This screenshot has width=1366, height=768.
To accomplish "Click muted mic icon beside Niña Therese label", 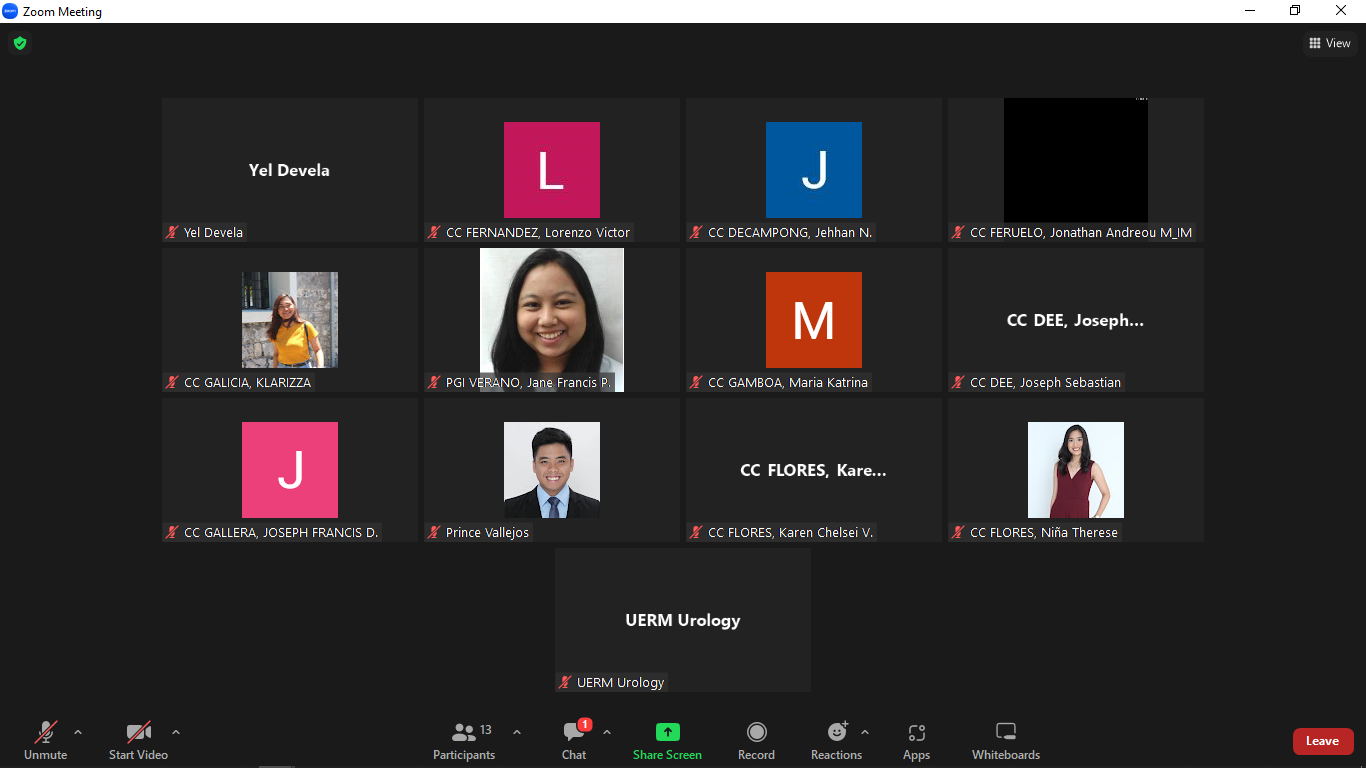I will coord(959,532).
